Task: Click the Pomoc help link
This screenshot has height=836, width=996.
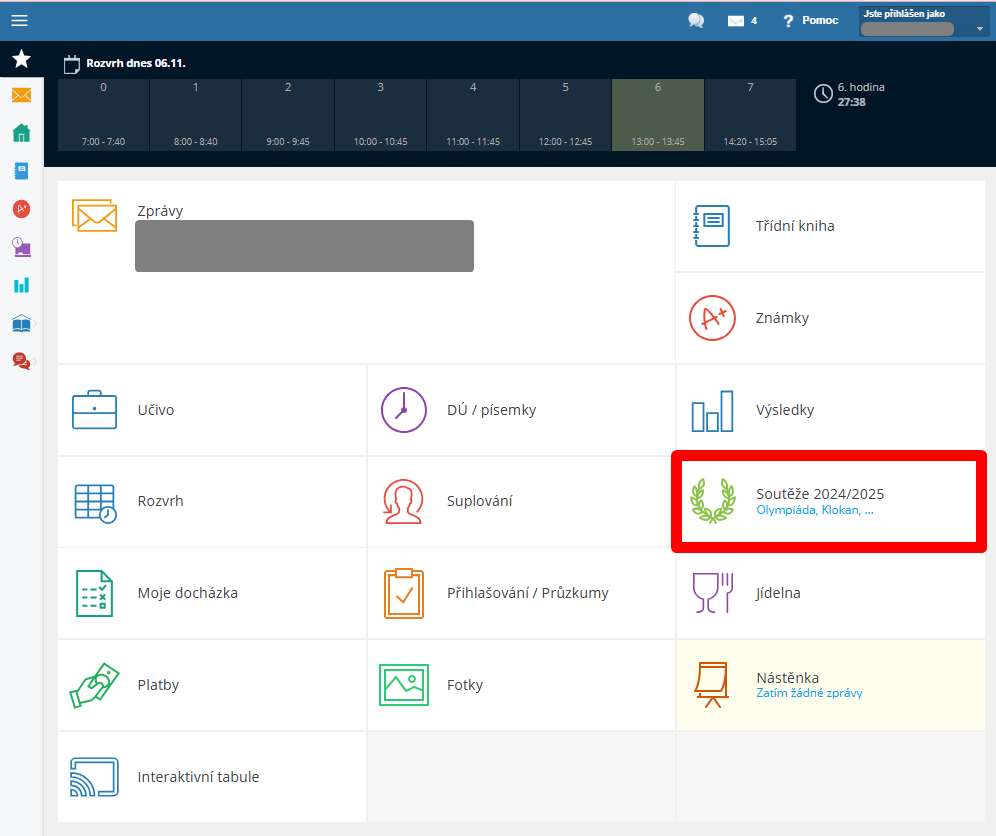Action: (820, 20)
